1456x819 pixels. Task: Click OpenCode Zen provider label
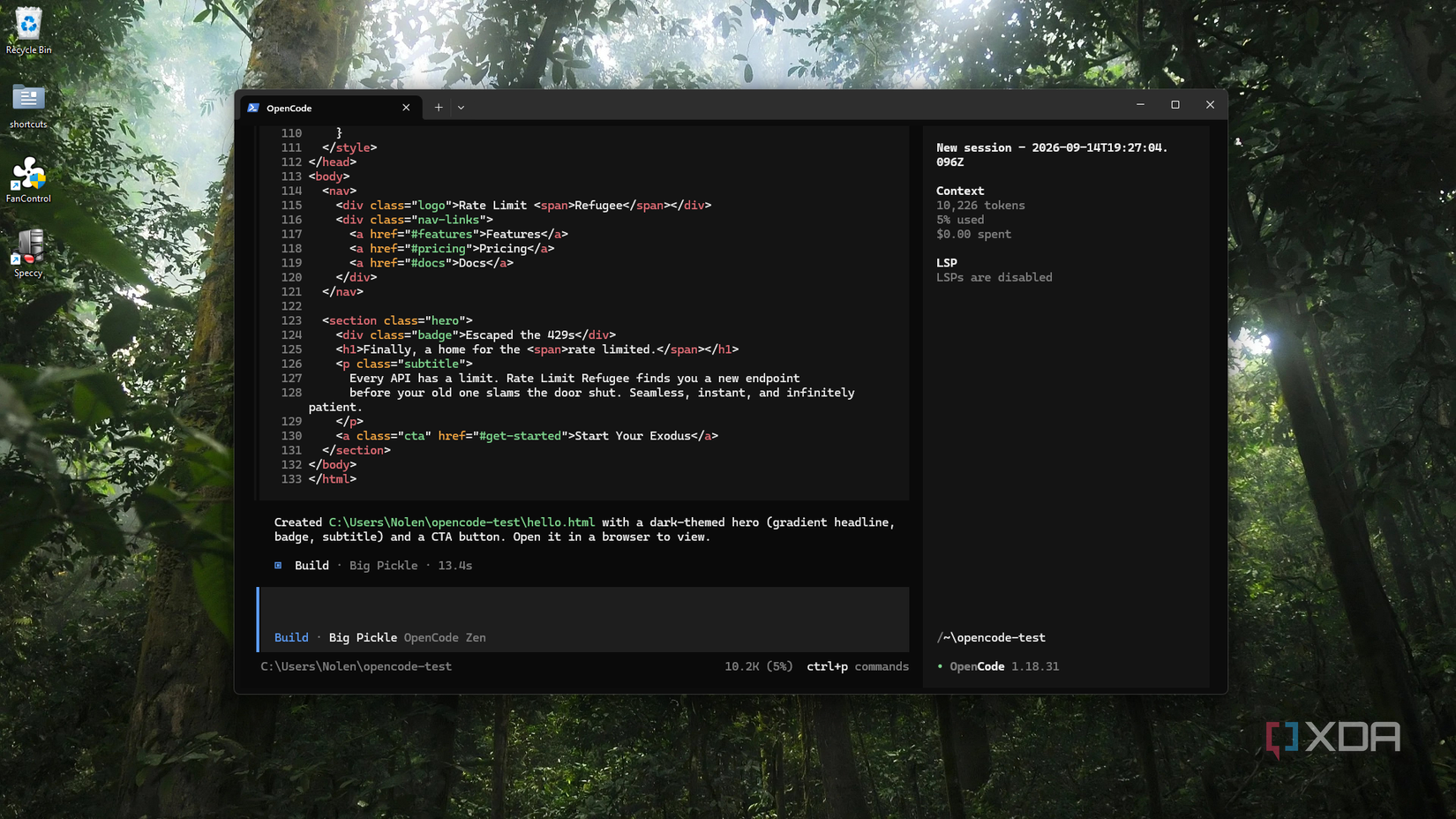coord(445,637)
